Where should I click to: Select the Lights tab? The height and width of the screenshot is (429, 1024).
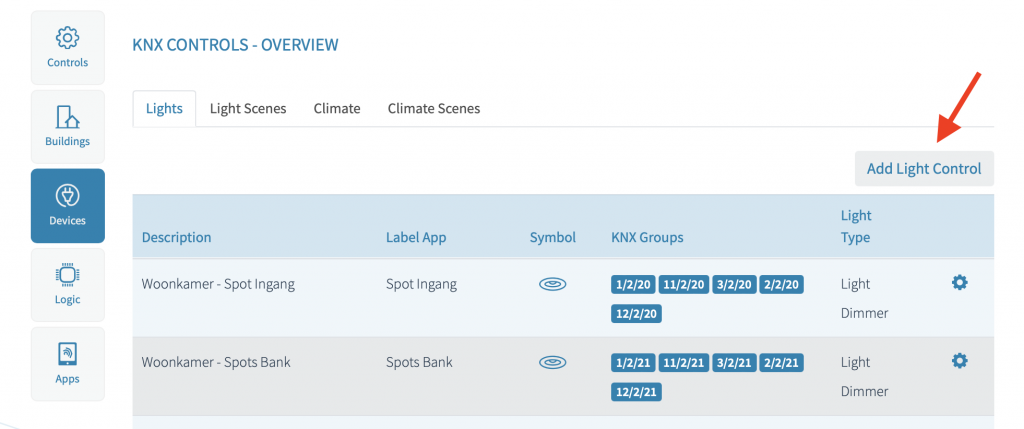pyautogui.click(x=164, y=108)
